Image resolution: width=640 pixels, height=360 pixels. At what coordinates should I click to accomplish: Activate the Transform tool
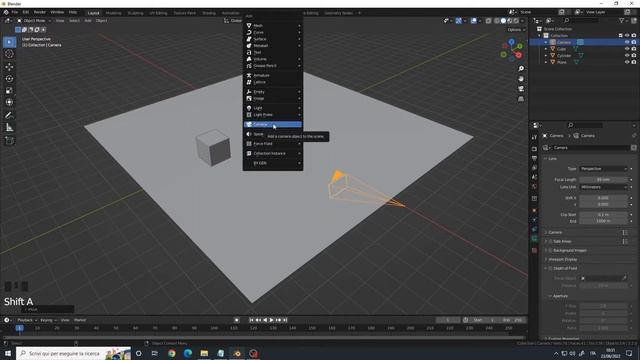[x=9, y=102]
